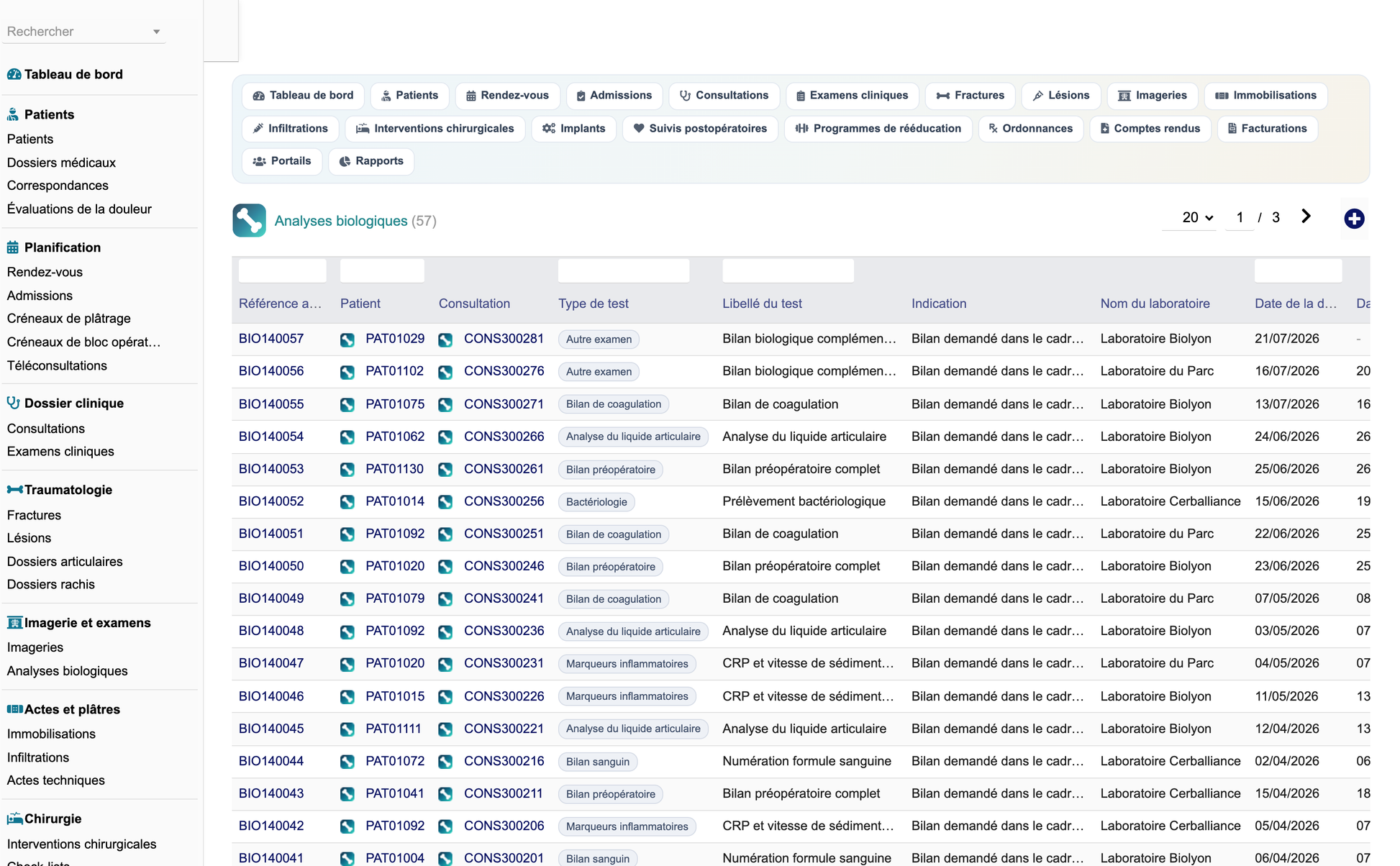The width and height of the screenshot is (1400, 866).
Task: Click the Imagerie et examens sidebar icon
Action: coord(14,623)
